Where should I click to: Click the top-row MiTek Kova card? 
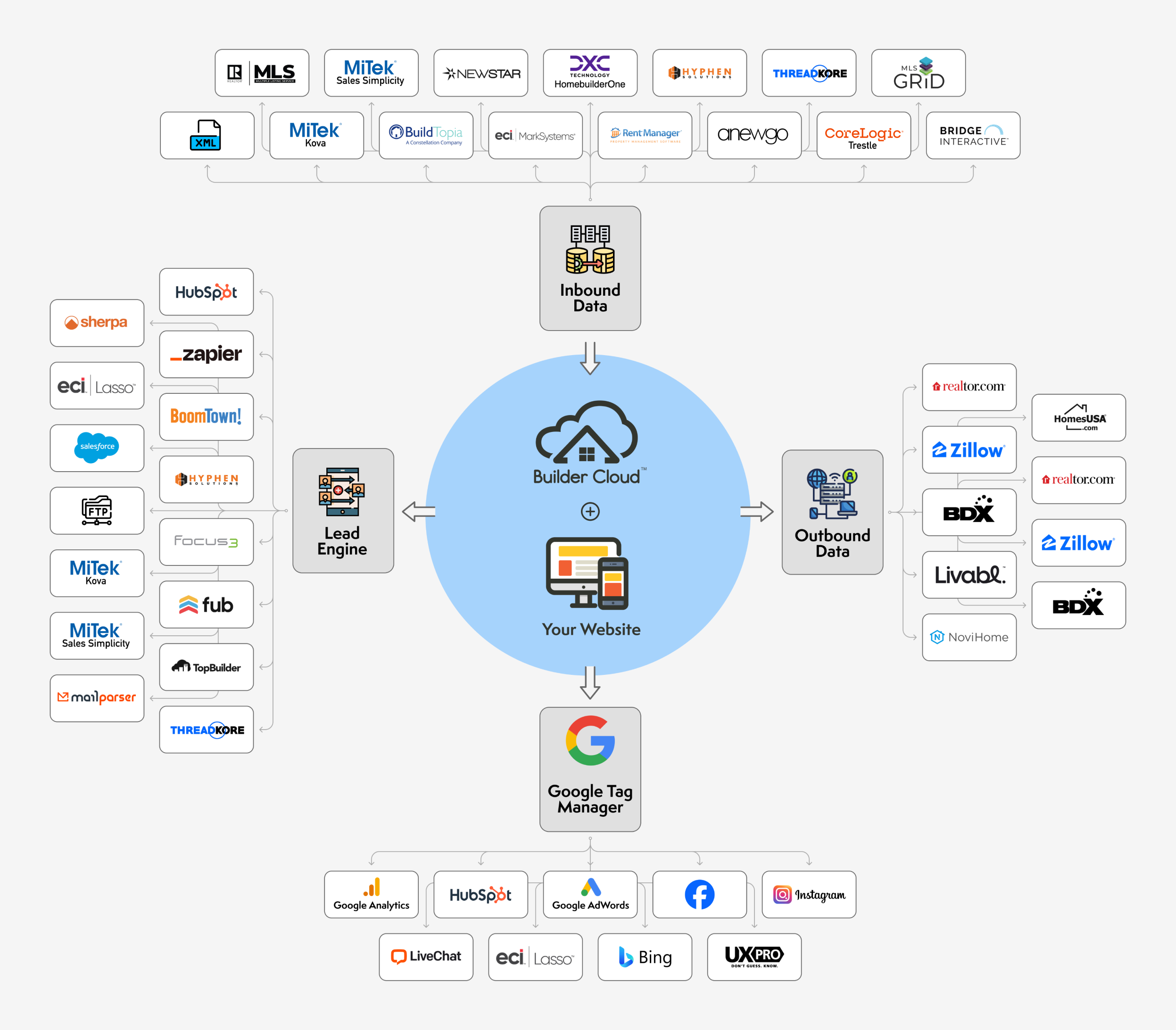coord(317,136)
